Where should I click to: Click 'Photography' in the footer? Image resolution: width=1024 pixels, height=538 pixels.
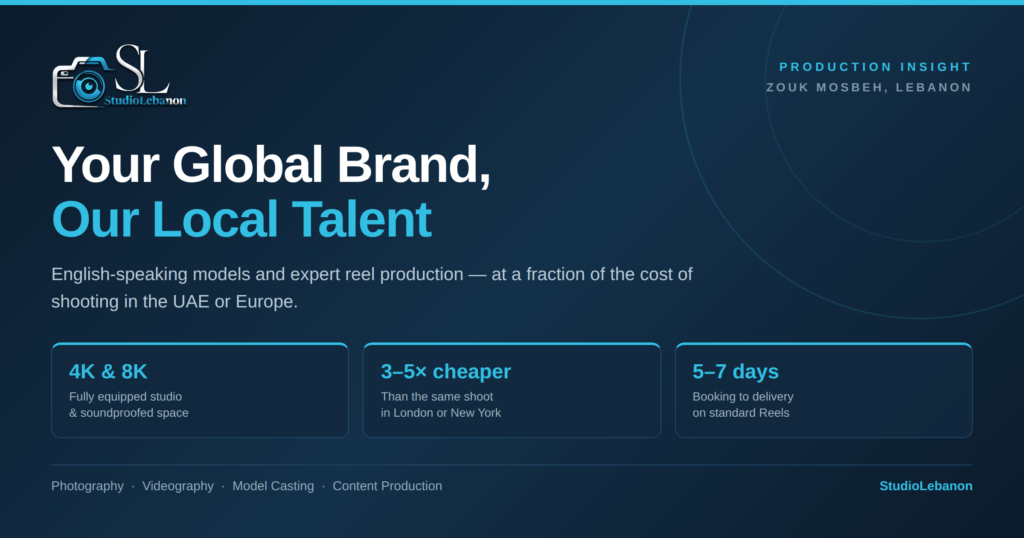click(x=88, y=486)
